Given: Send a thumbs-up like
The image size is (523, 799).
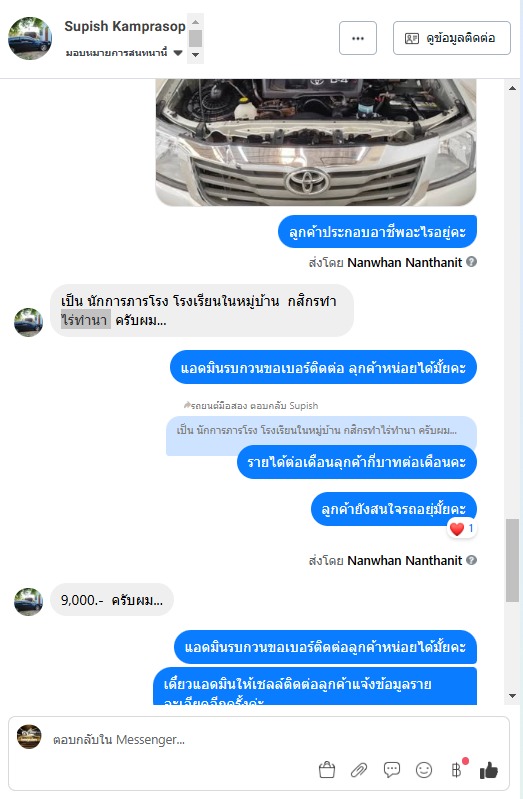Looking at the screenshot, I should pyautogui.click(x=488, y=770).
